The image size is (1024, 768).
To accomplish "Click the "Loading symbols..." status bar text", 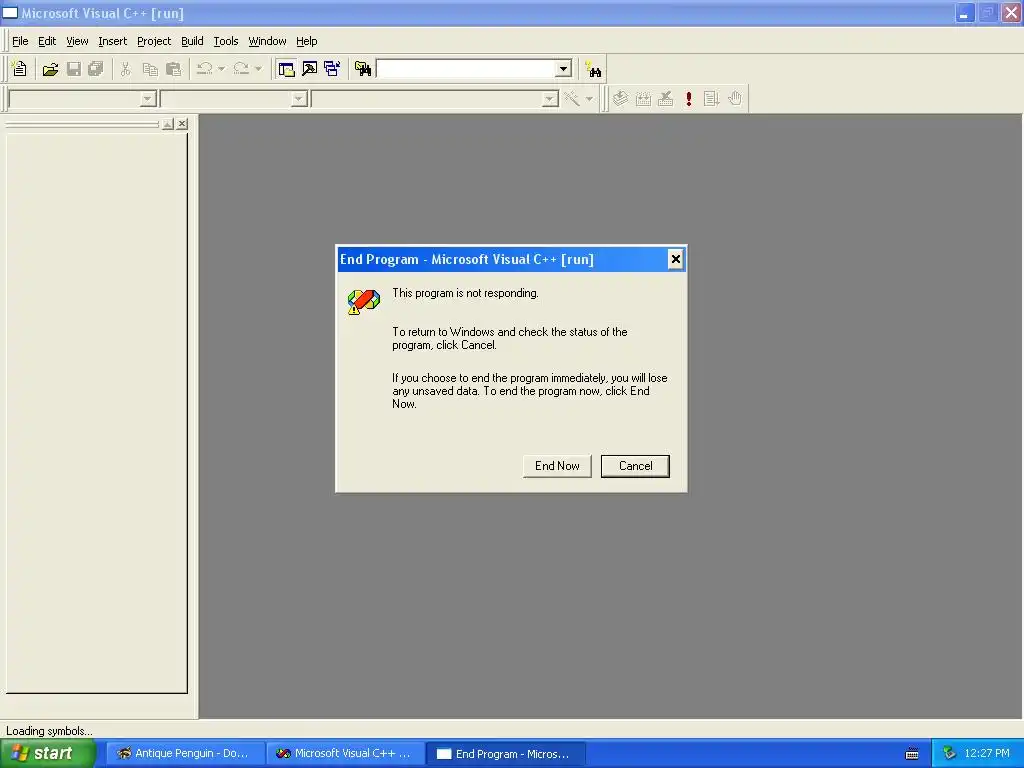I will tap(49, 731).
